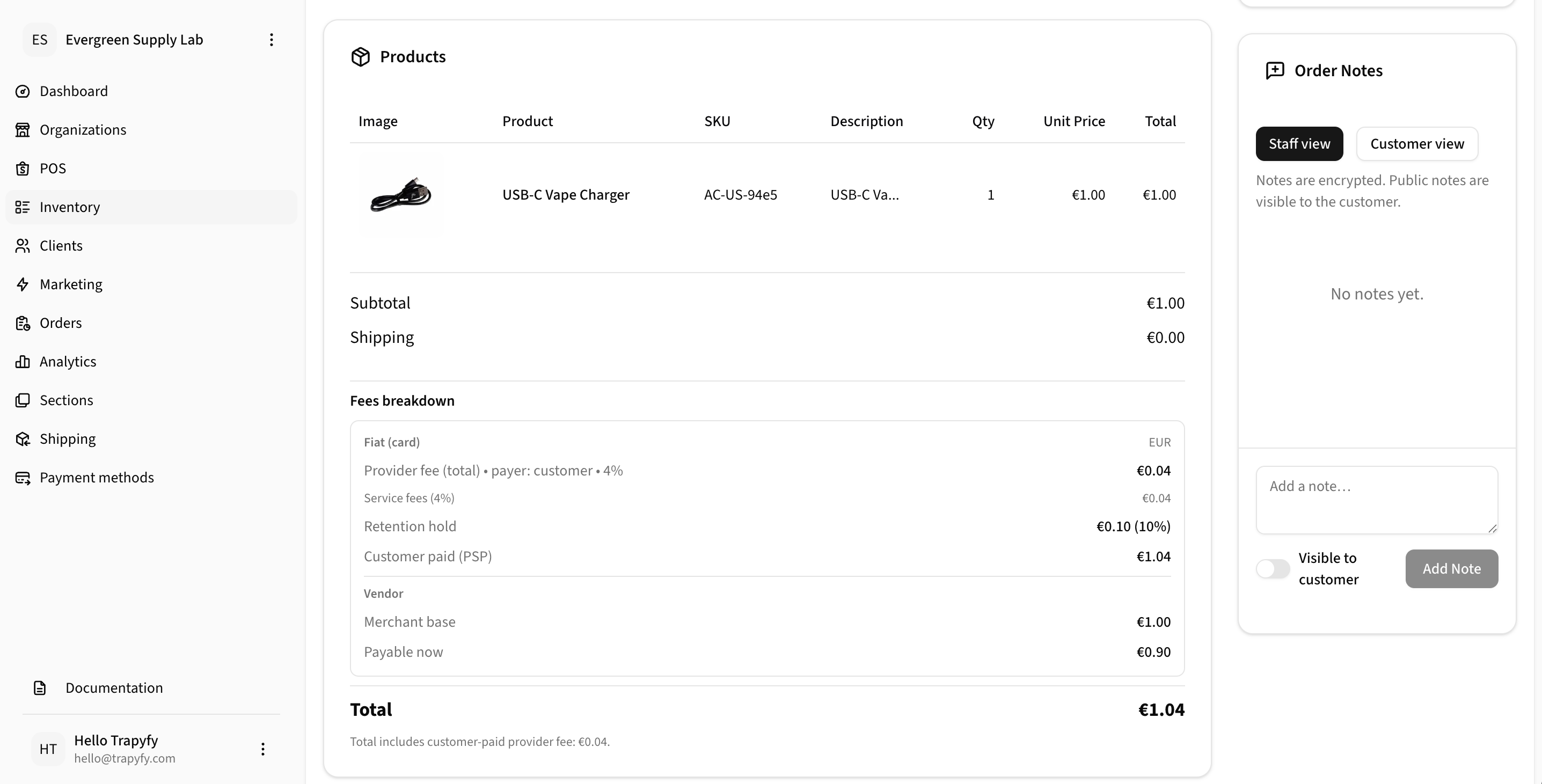The image size is (1542, 784).
Task: Click the Orders clipboard icon
Action: pos(23,323)
